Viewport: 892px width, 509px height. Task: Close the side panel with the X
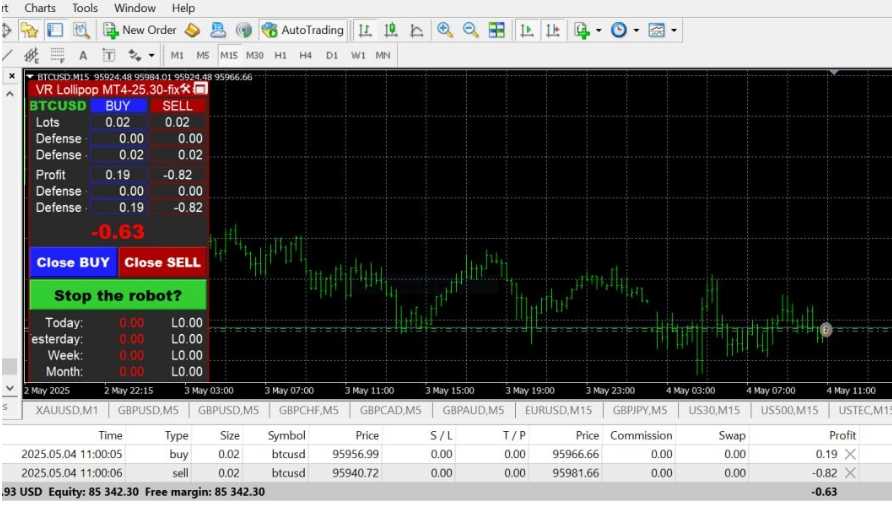click(12, 76)
